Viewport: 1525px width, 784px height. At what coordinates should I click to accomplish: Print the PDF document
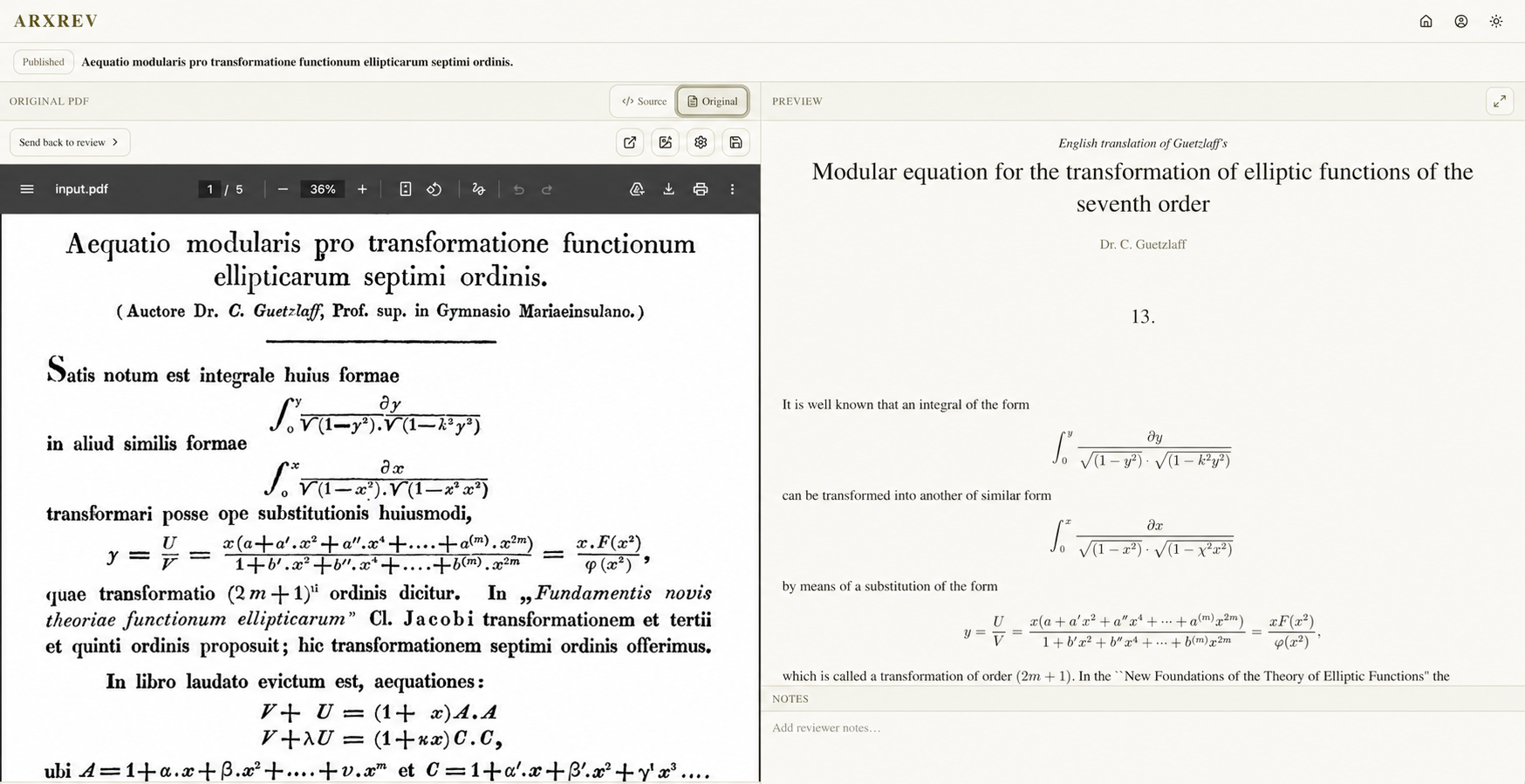tap(700, 189)
